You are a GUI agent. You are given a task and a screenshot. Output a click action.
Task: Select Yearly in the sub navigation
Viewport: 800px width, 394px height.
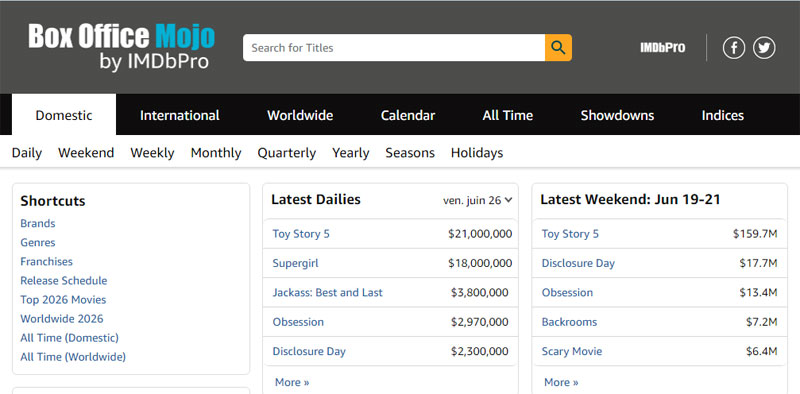coord(351,153)
